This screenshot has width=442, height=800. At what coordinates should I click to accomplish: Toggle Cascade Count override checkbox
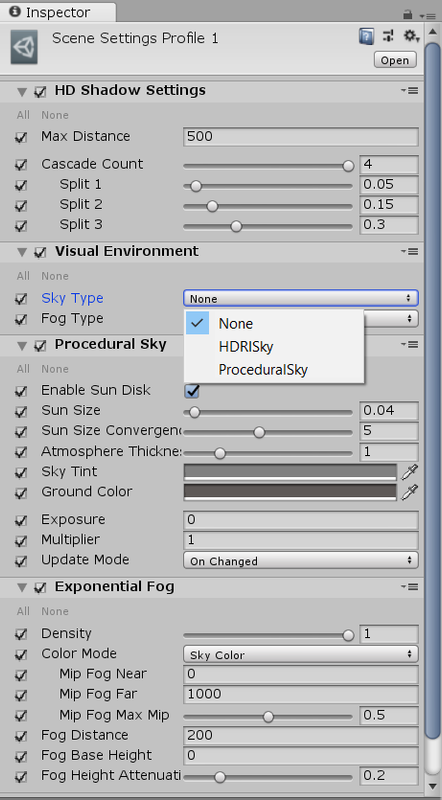21,165
